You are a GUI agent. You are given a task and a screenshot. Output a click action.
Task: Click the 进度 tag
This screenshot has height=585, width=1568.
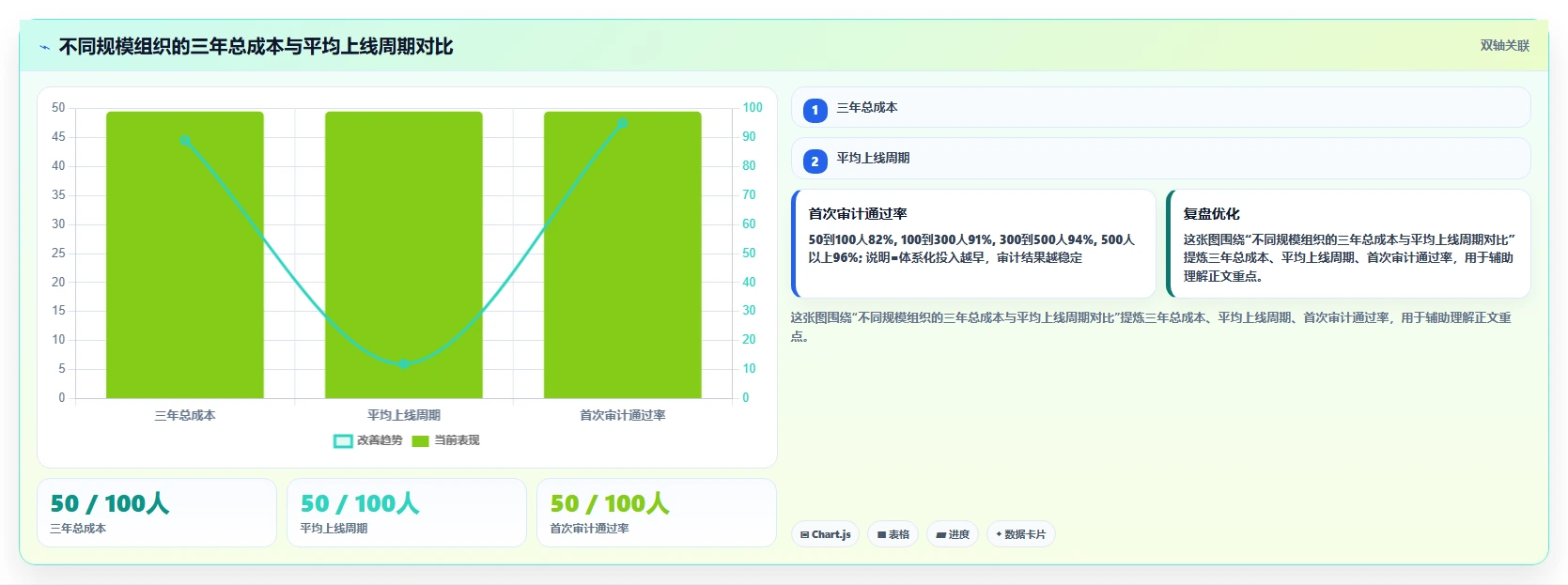pos(953,534)
